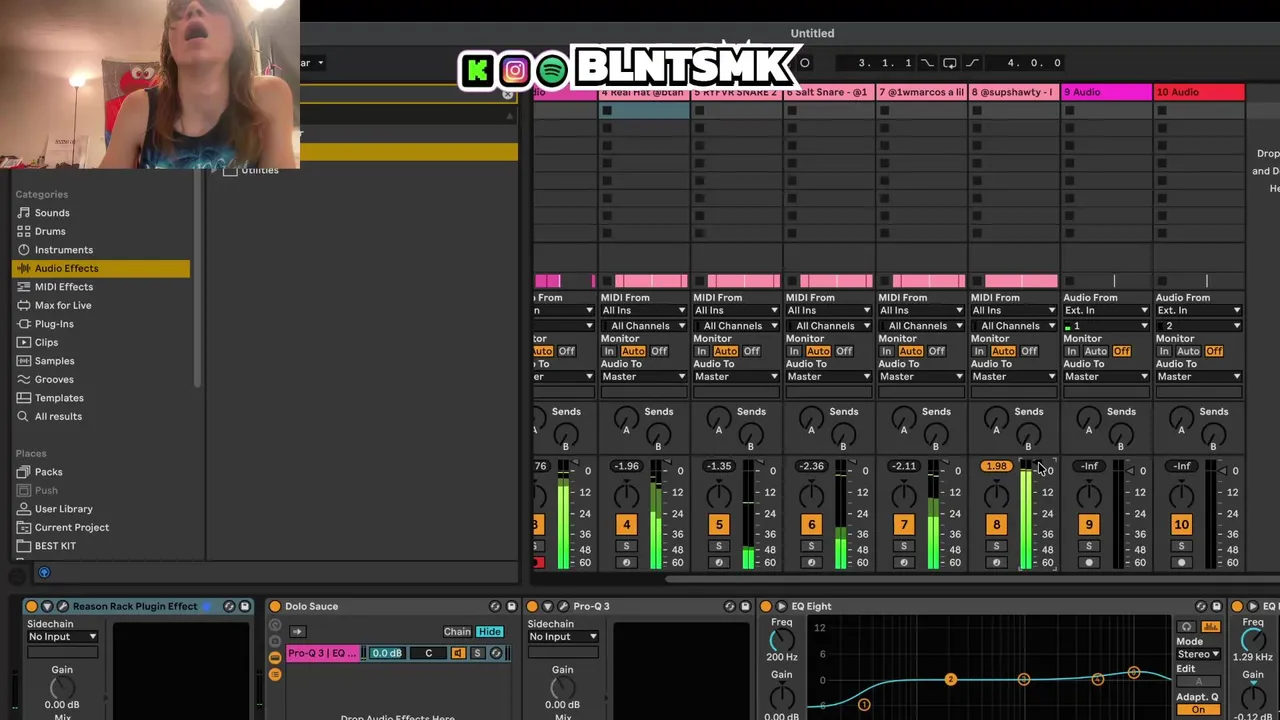Click hot-swap icon on Dolo Sauce rack

click(x=495, y=606)
